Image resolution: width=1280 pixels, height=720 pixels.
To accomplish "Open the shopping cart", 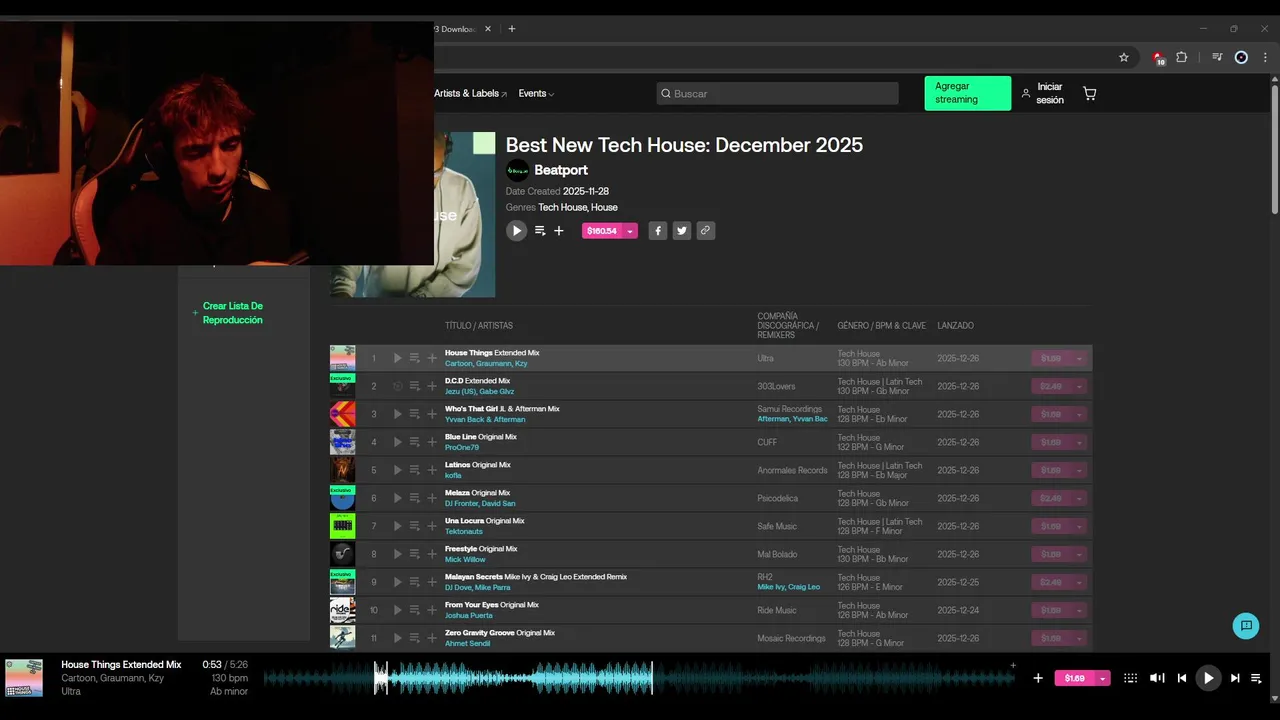I will point(1090,94).
